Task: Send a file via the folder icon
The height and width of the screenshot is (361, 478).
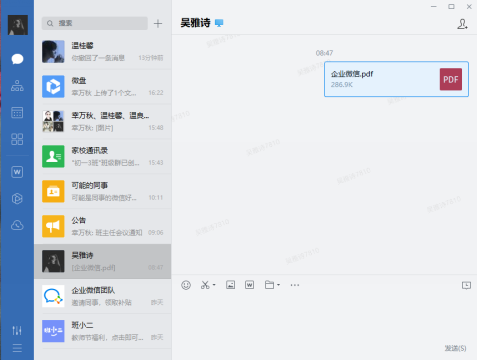Action: click(x=269, y=285)
